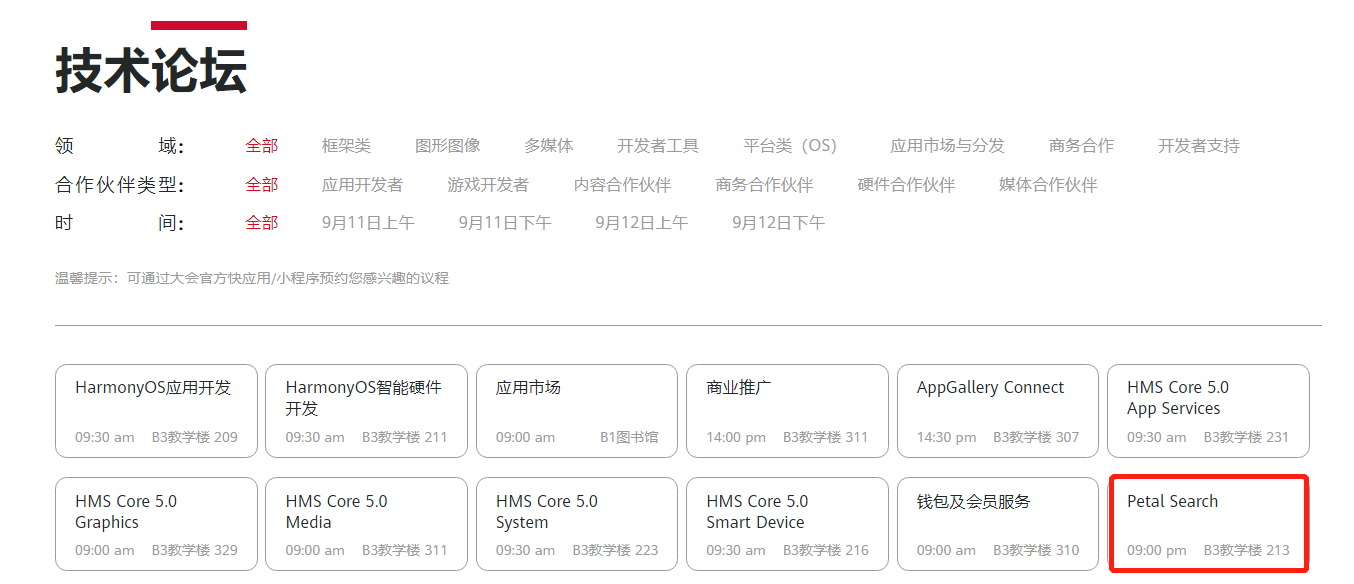Filter domain by 框架类
Viewport: 1354px width, 584px height.
pos(346,146)
